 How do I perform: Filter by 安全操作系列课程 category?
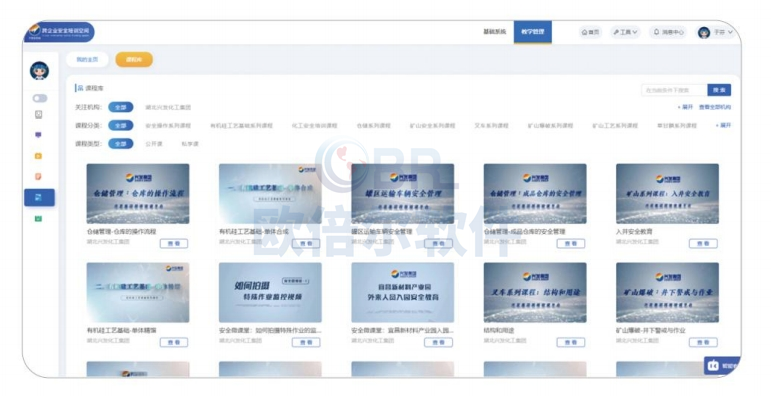168,126
